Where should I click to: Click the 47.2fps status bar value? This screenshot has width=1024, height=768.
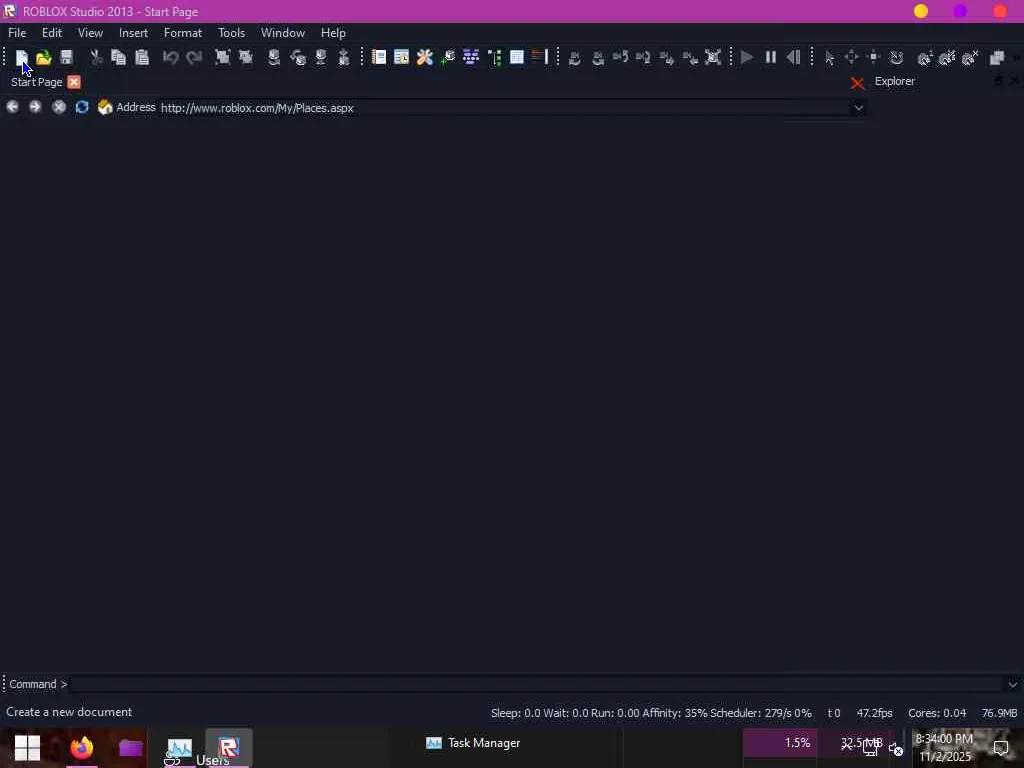874,713
